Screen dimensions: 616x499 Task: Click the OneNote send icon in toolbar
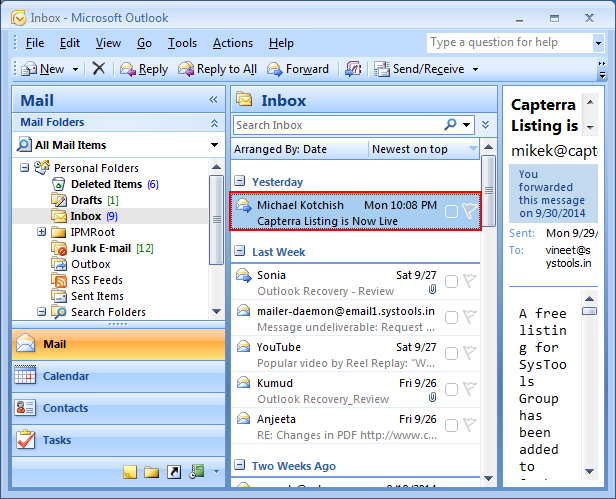tap(353, 69)
